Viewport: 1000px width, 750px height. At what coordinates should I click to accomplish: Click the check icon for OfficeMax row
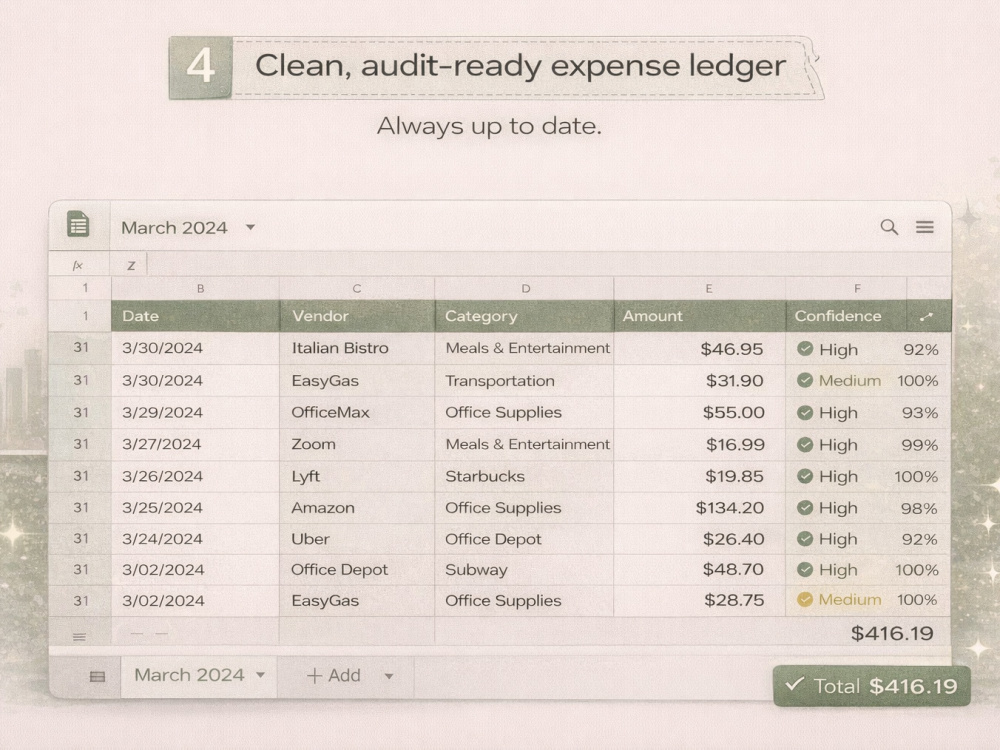coord(805,413)
